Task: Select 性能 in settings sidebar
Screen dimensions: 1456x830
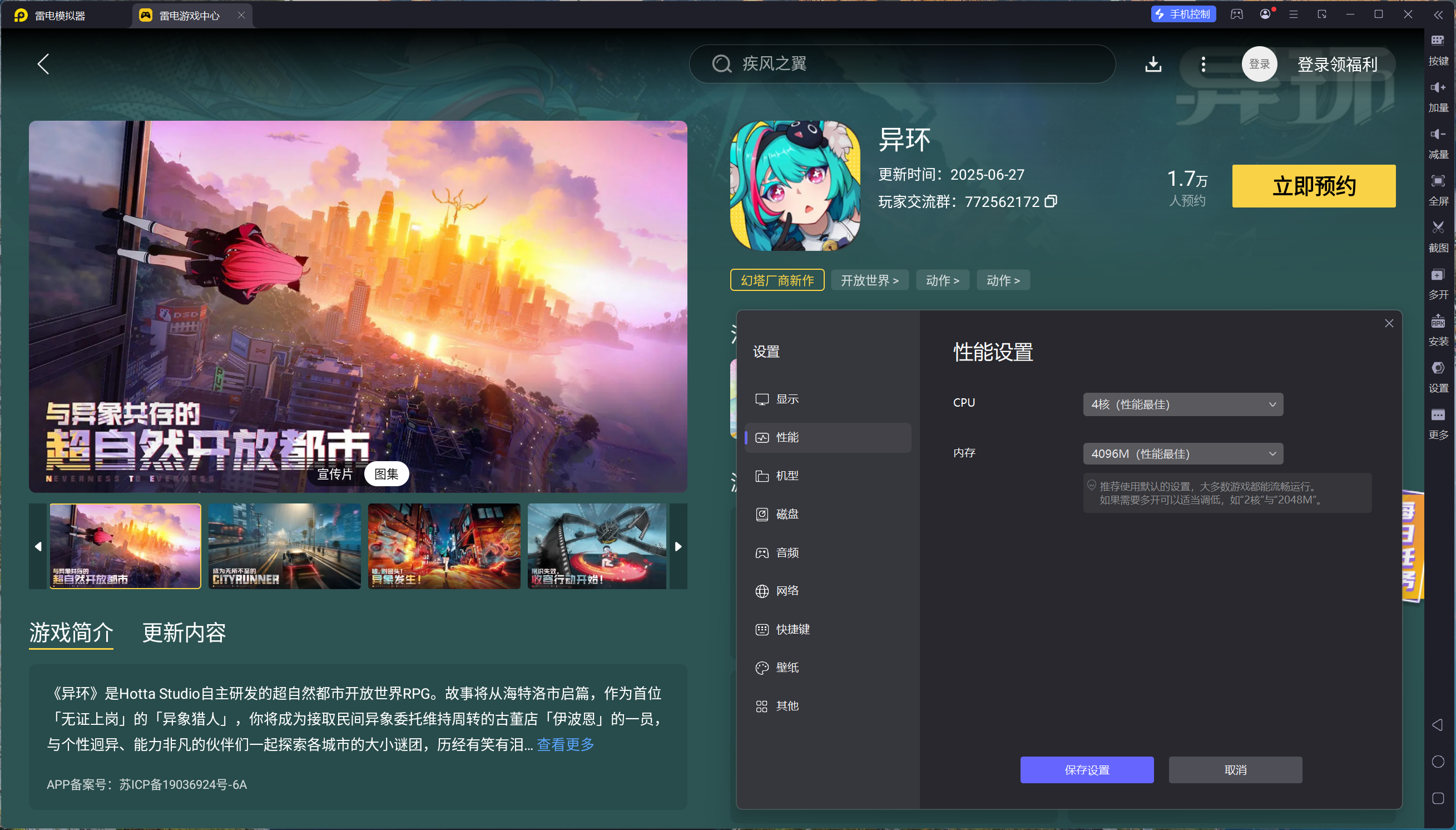Action: 827,437
